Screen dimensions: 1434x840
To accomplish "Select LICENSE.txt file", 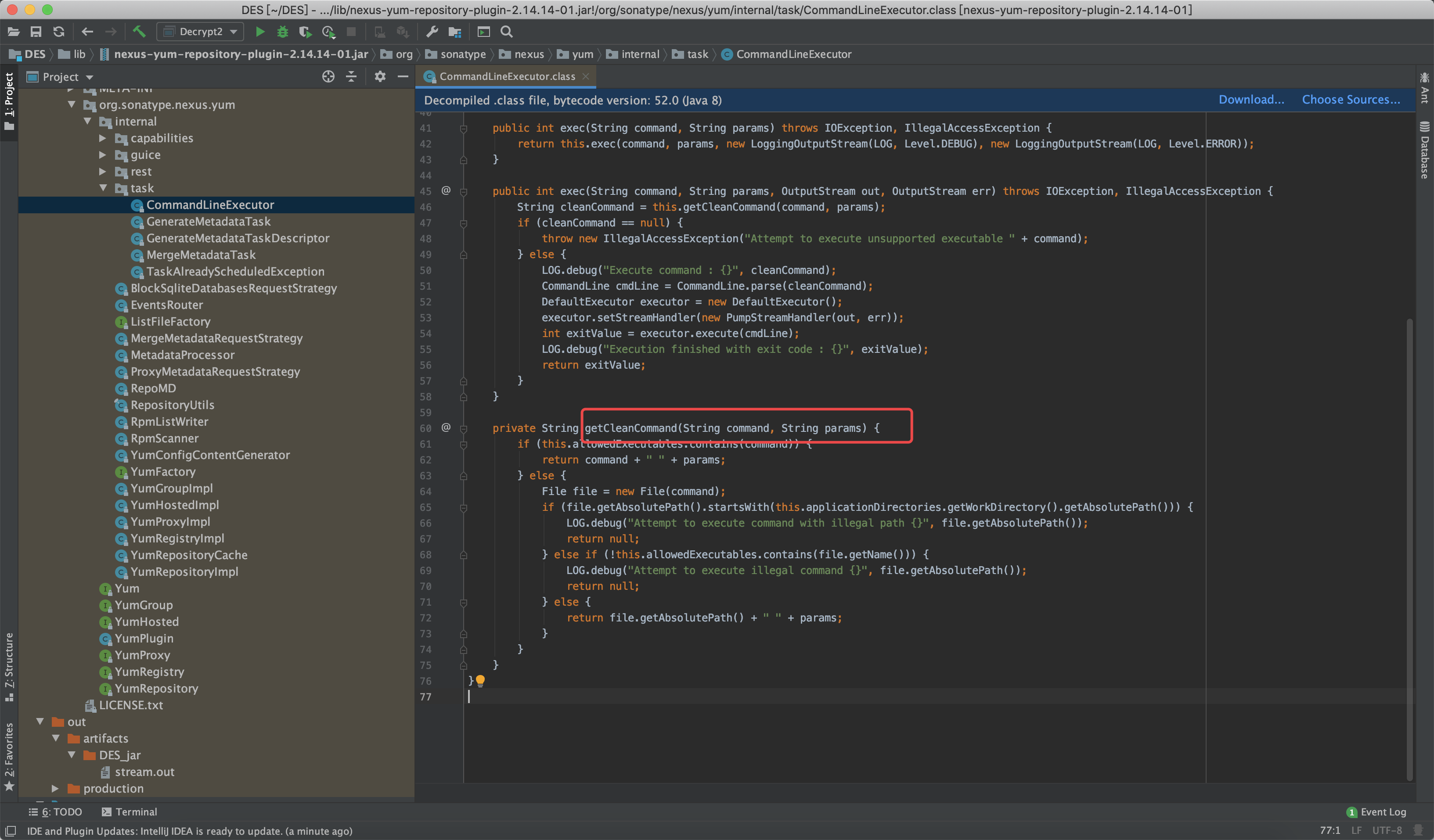I will pyautogui.click(x=131, y=705).
